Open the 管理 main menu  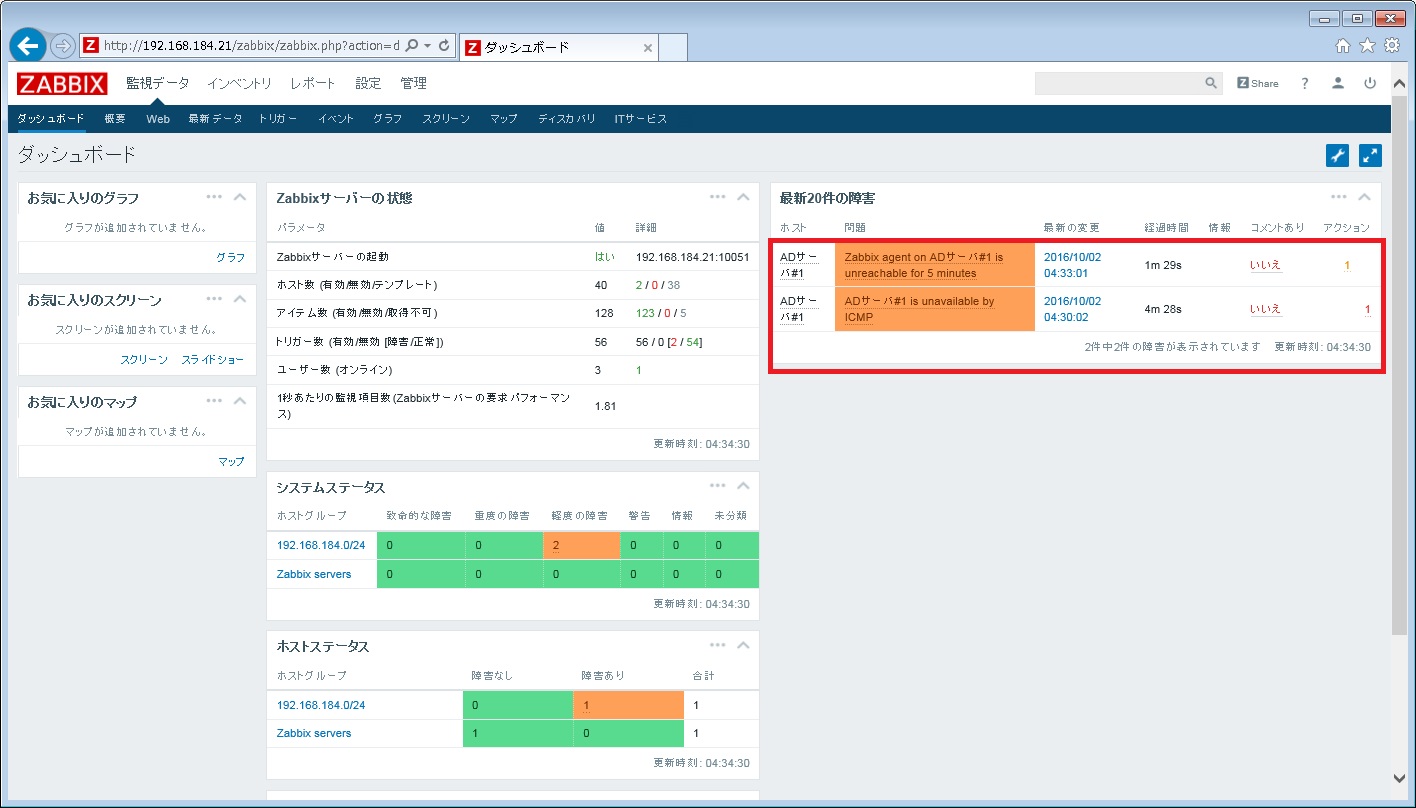[413, 84]
